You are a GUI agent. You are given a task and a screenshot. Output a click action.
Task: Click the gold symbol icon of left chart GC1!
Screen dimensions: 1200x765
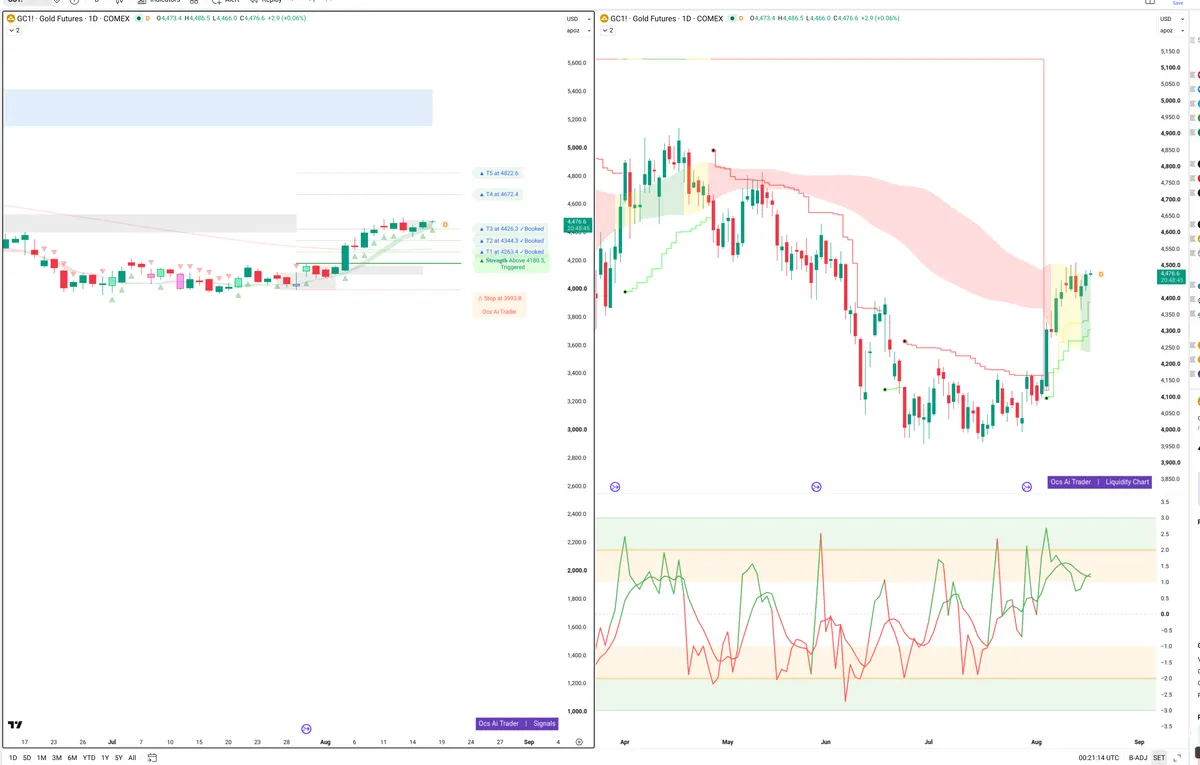click(x=10, y=18)
